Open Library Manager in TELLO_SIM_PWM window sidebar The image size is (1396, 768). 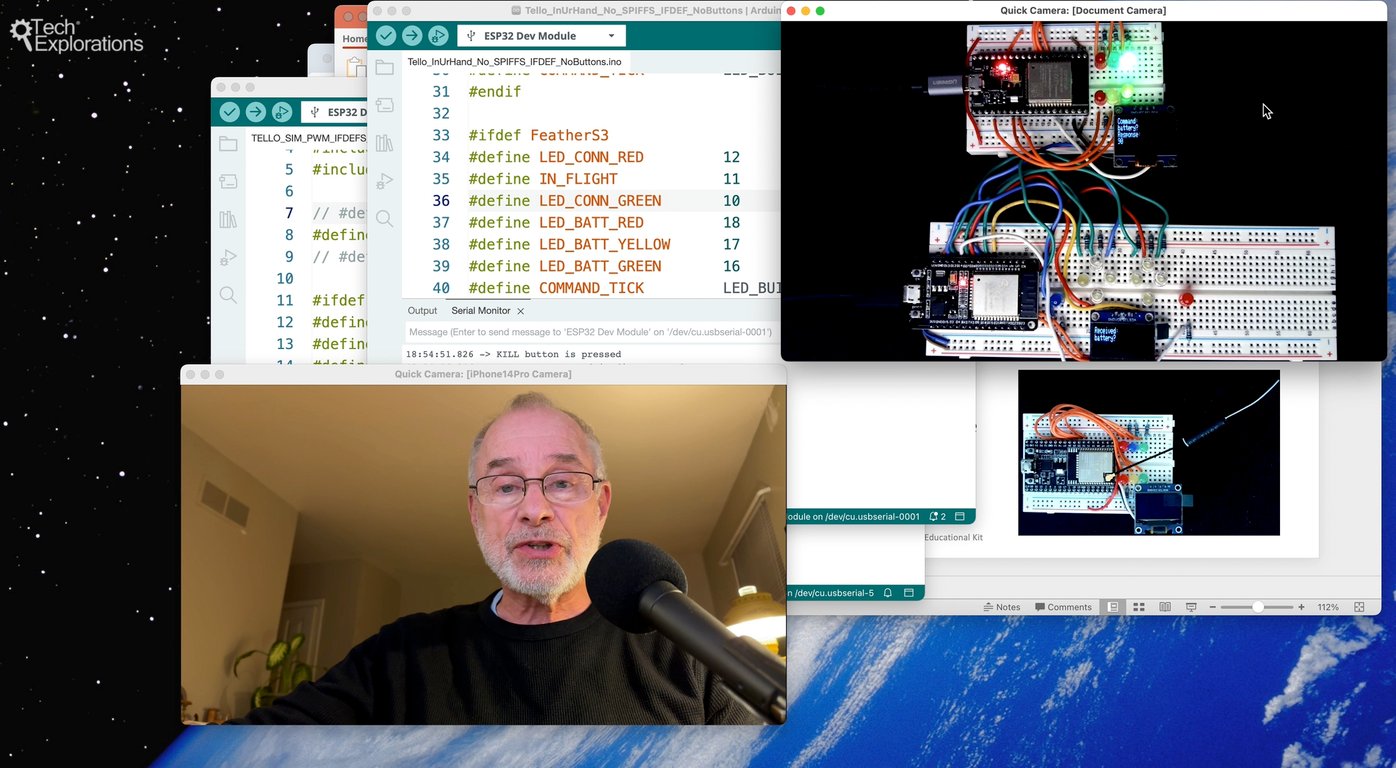click(x=228, y=219)
